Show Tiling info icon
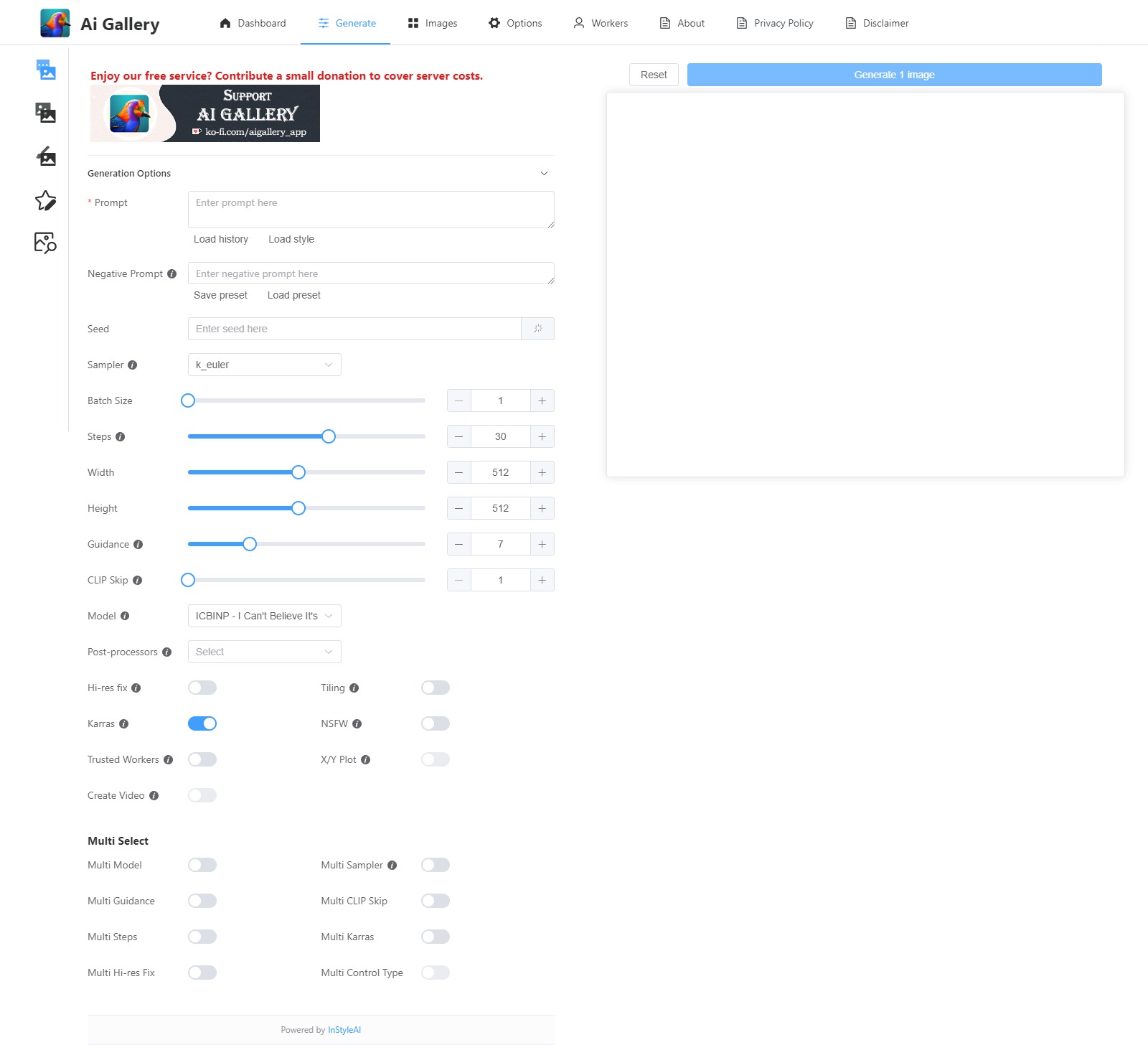 (x=354, y=688)
